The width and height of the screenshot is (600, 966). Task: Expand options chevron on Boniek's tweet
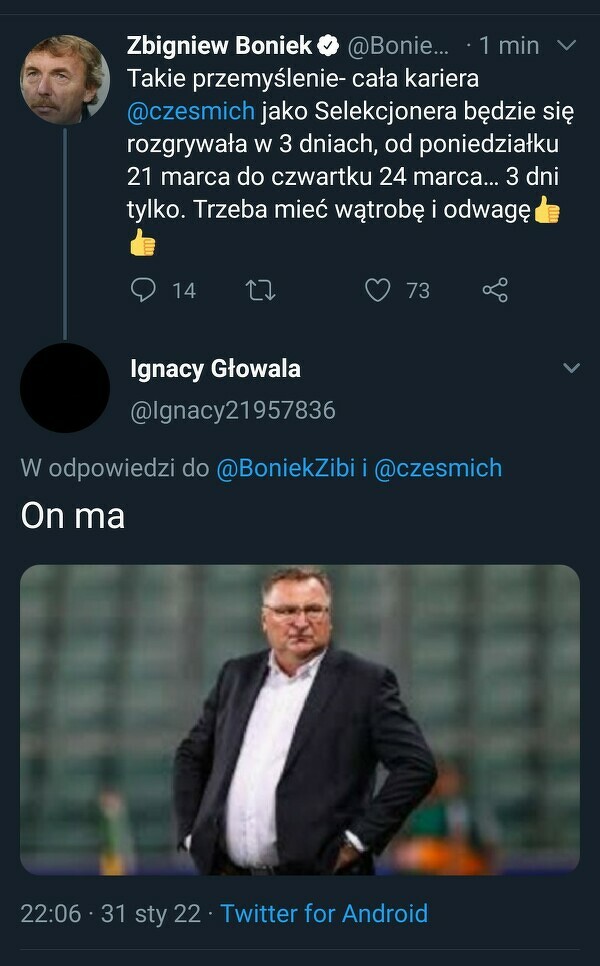pos(566,45)
